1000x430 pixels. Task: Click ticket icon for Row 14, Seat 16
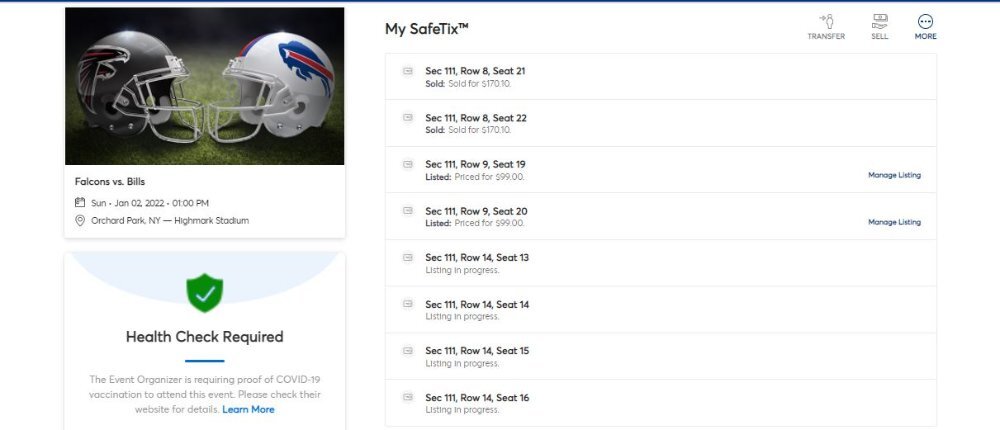coord(408,397)
